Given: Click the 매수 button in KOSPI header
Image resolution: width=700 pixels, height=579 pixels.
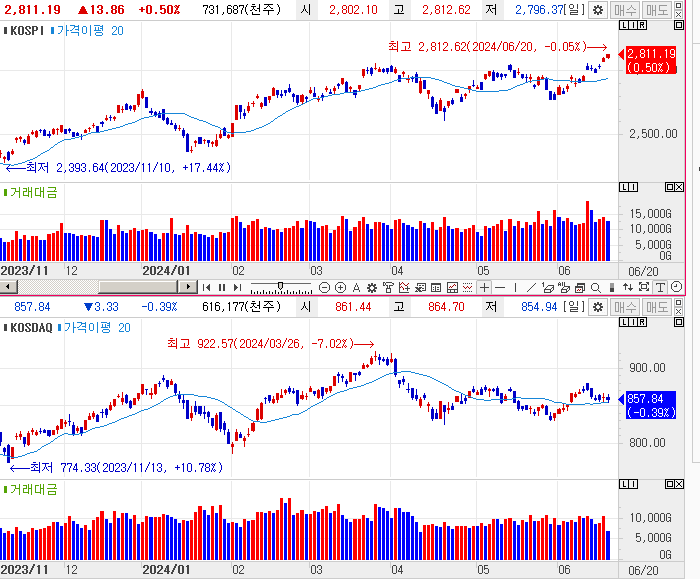Looking at the screenshot, I should pos(624,10).
